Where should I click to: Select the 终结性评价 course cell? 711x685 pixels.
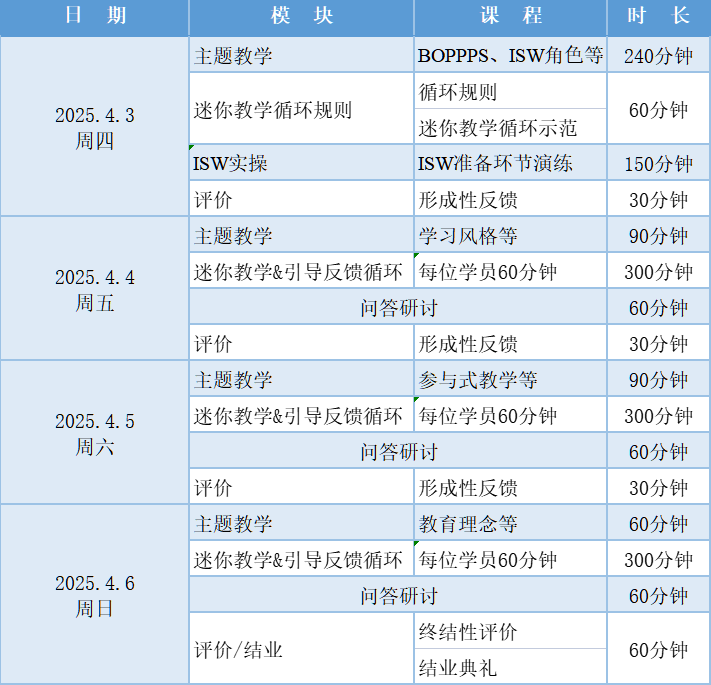point(511,630)
